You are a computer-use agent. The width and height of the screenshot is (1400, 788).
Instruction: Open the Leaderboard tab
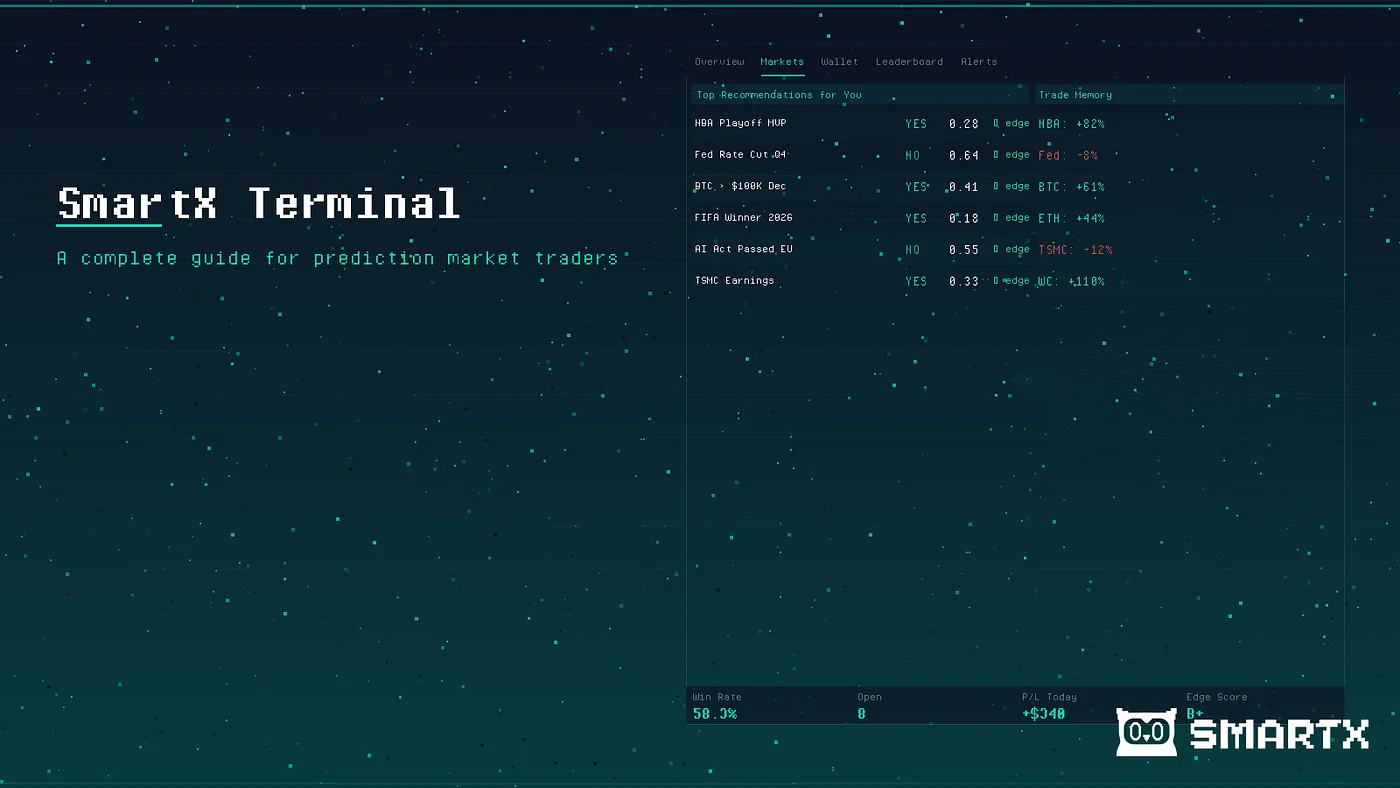tap(909, 62)
